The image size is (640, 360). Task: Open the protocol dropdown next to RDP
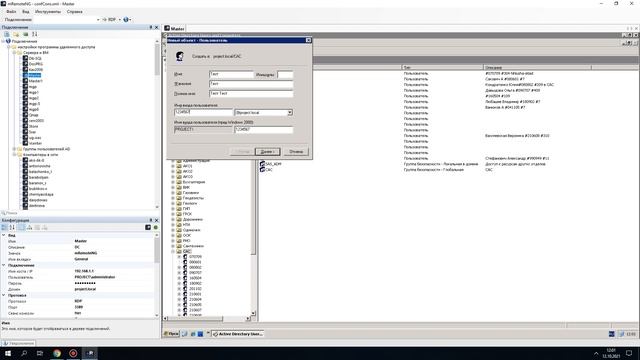(120, 20)
